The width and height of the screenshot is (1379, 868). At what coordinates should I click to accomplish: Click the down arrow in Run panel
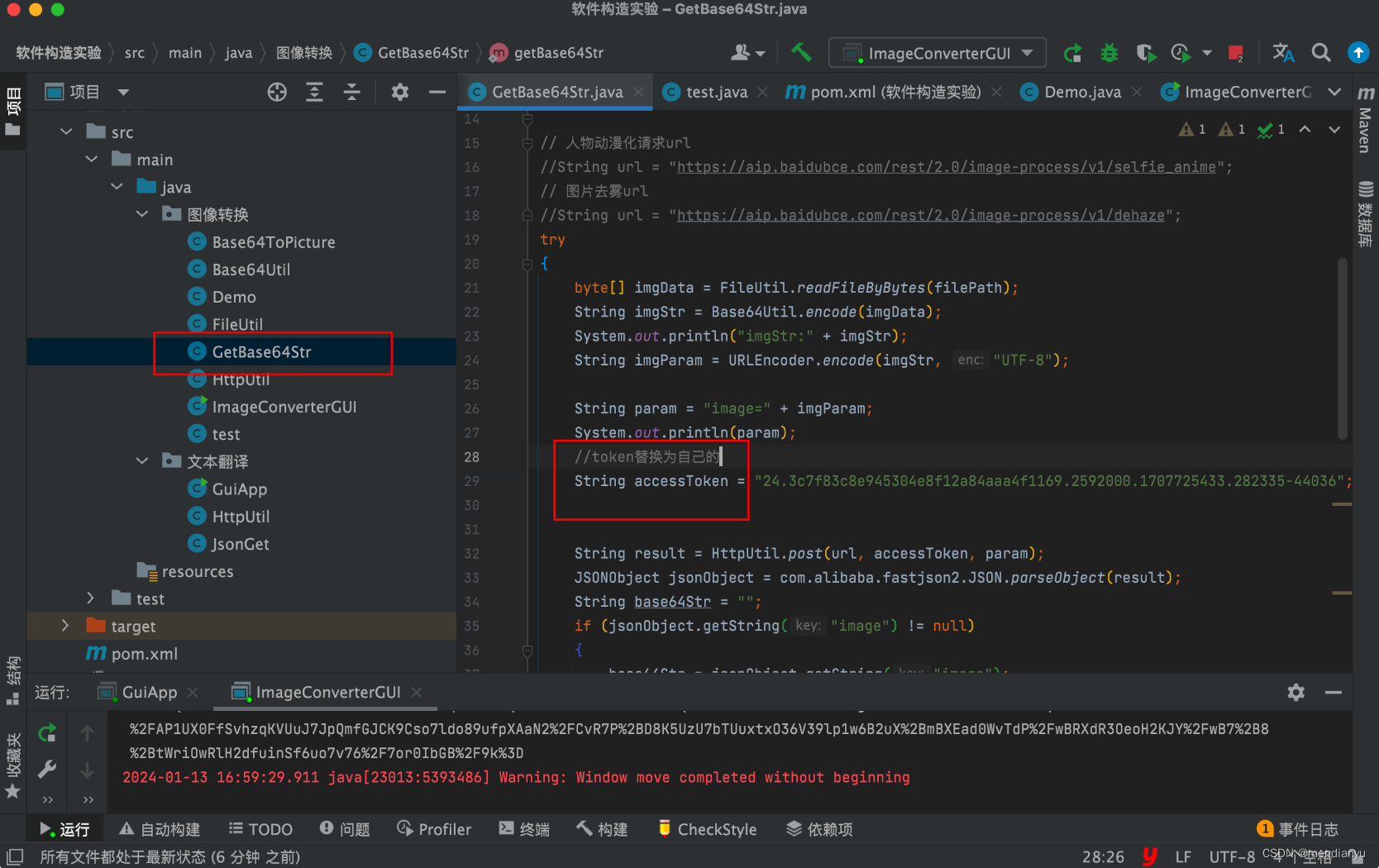coord(87,770)
